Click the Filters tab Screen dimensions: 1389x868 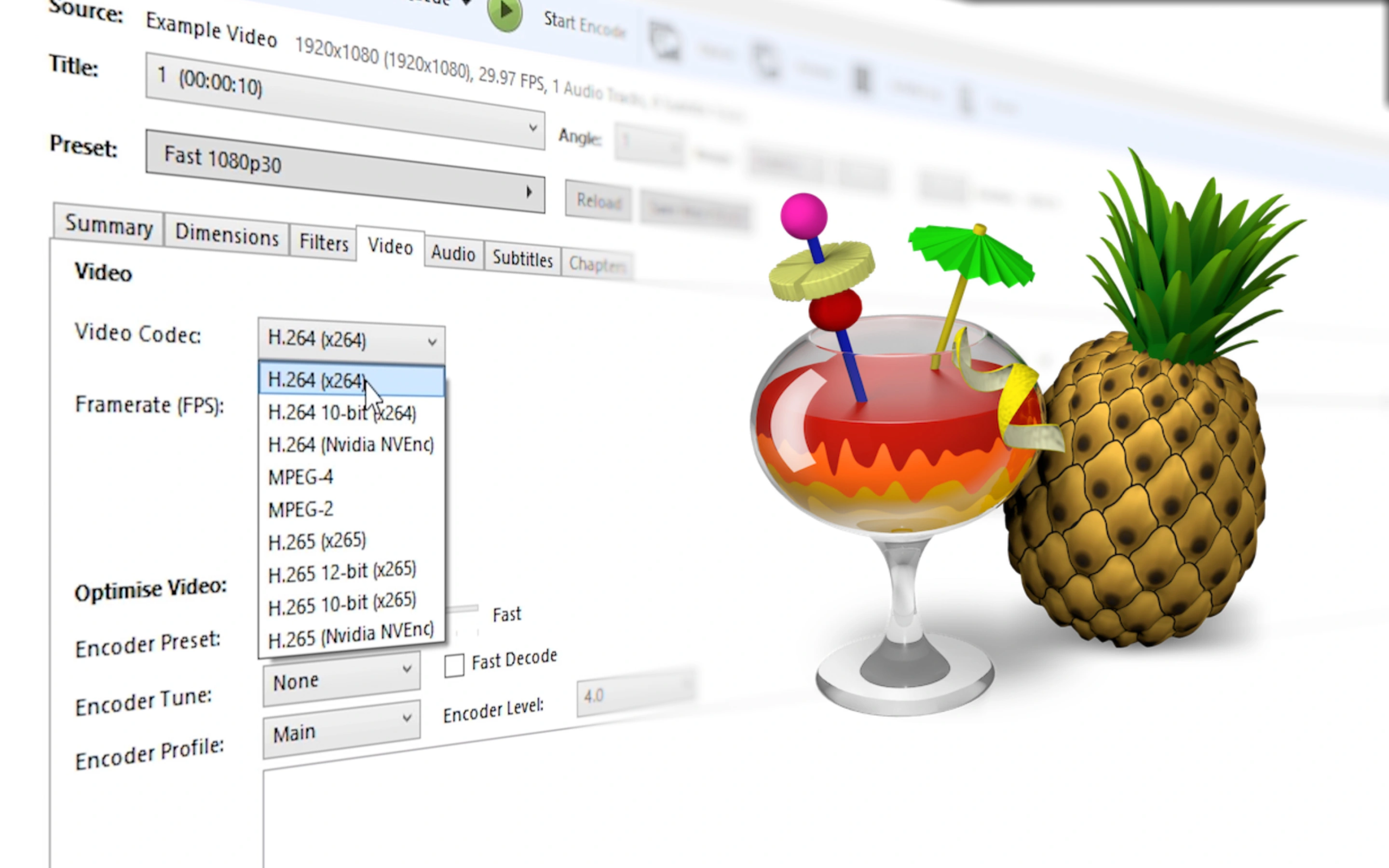click(x=323, y=243)
